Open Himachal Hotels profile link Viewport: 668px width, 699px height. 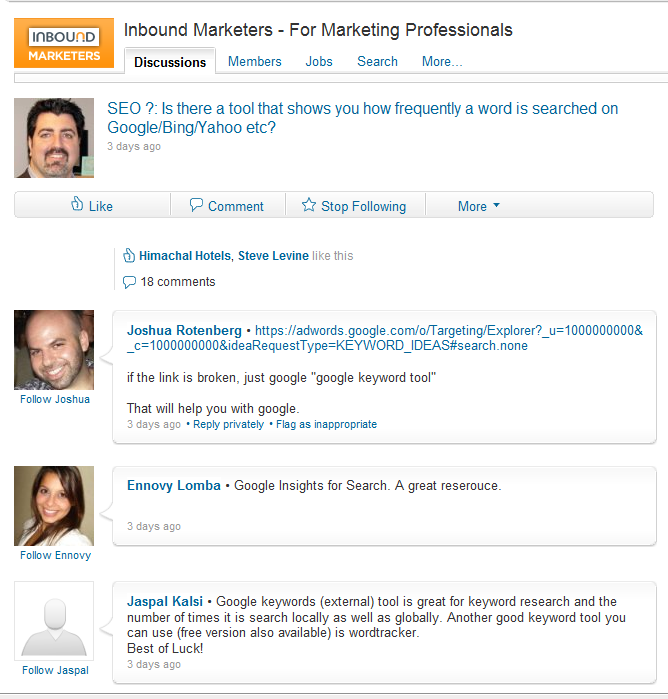pyautogui.click(x=185, y=255)
